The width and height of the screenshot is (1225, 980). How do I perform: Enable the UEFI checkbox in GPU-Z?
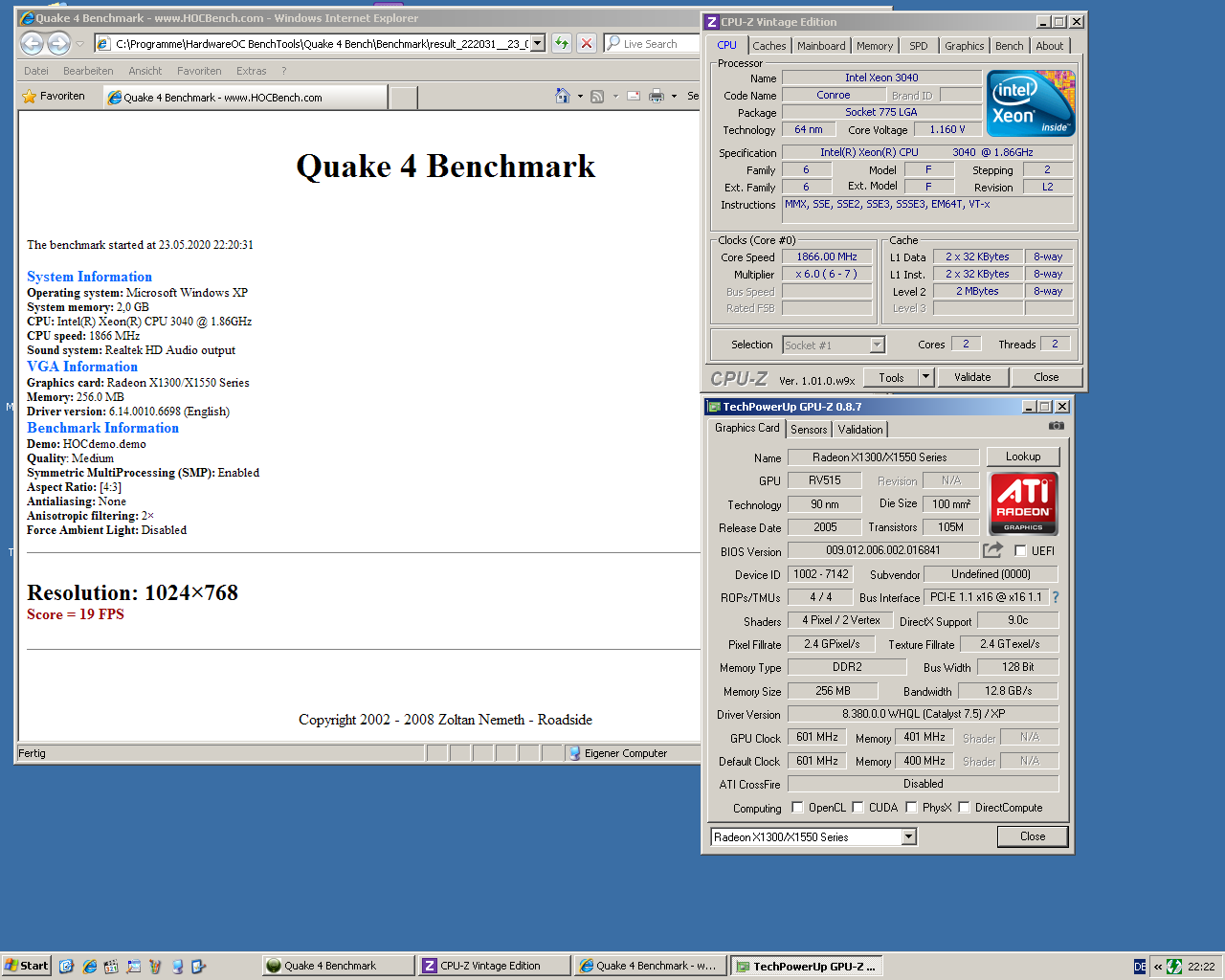coord(1020,550)
